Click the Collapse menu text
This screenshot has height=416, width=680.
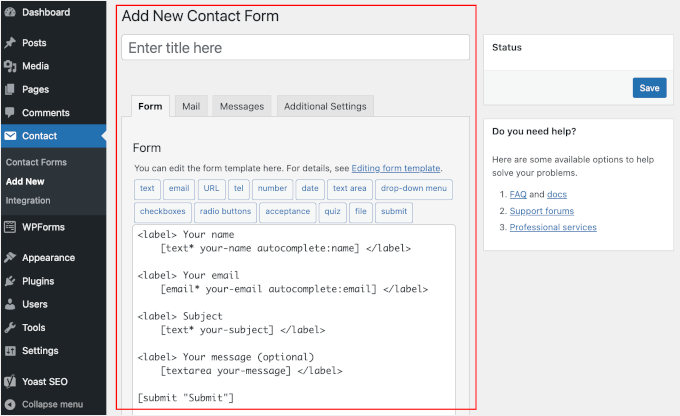click(x=52, y=404)
